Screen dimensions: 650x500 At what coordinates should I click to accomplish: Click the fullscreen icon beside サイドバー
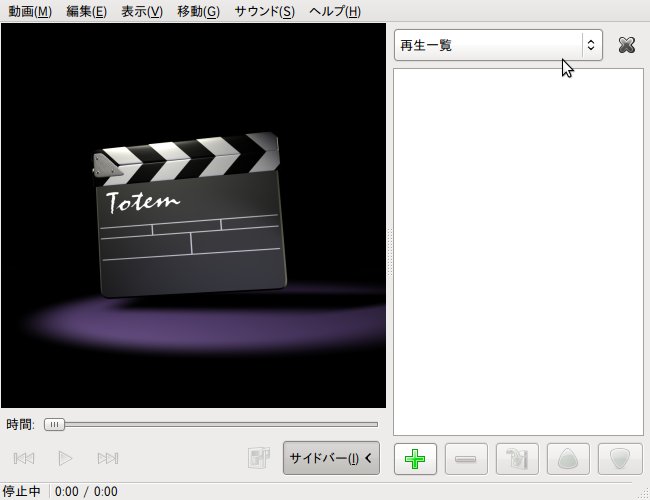[259, 458]
